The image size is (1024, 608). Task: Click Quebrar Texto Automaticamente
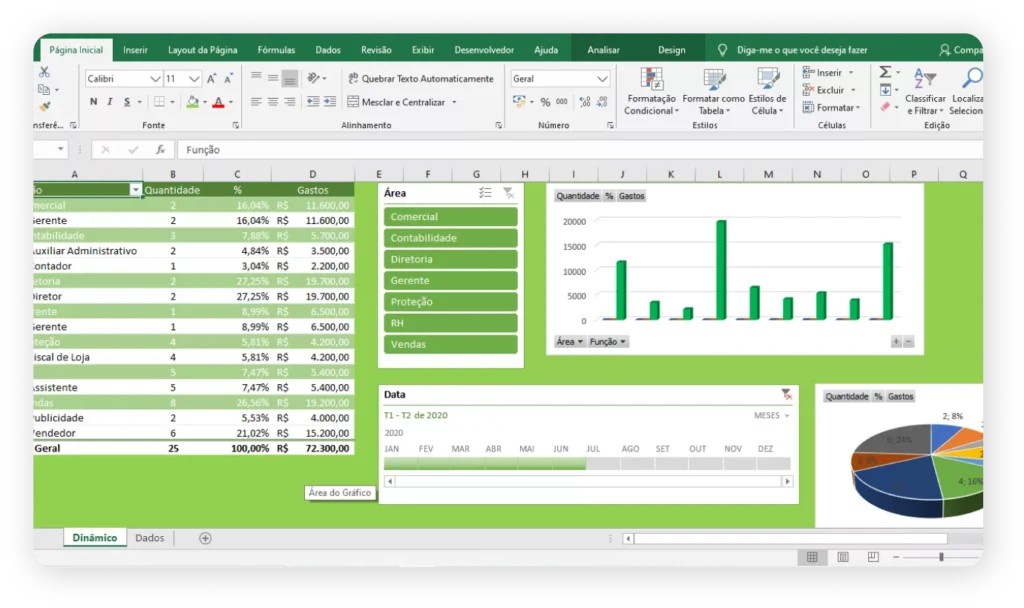coord(420,79)
